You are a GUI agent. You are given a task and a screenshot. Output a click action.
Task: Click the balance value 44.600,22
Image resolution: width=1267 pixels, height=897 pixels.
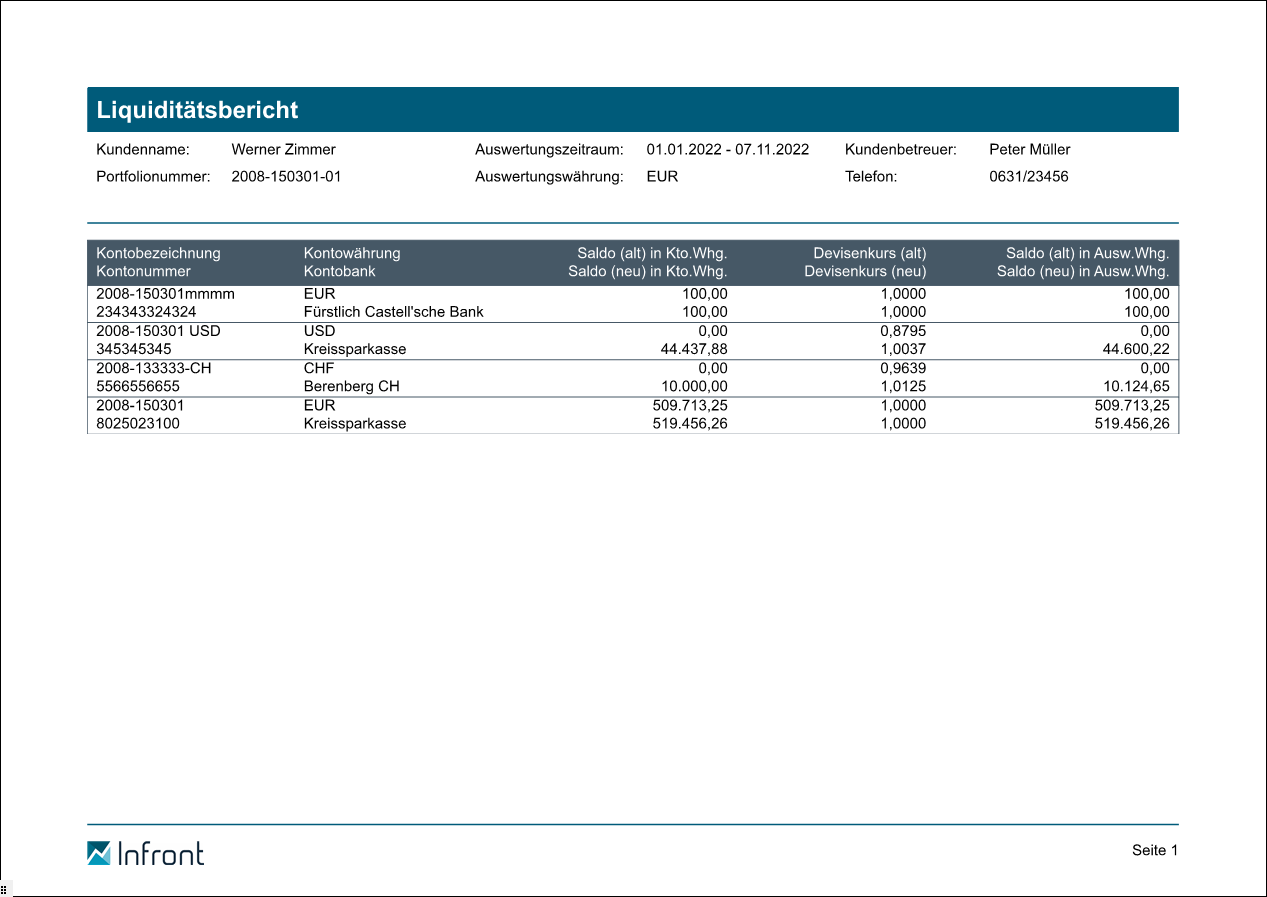pos(1132,349)
